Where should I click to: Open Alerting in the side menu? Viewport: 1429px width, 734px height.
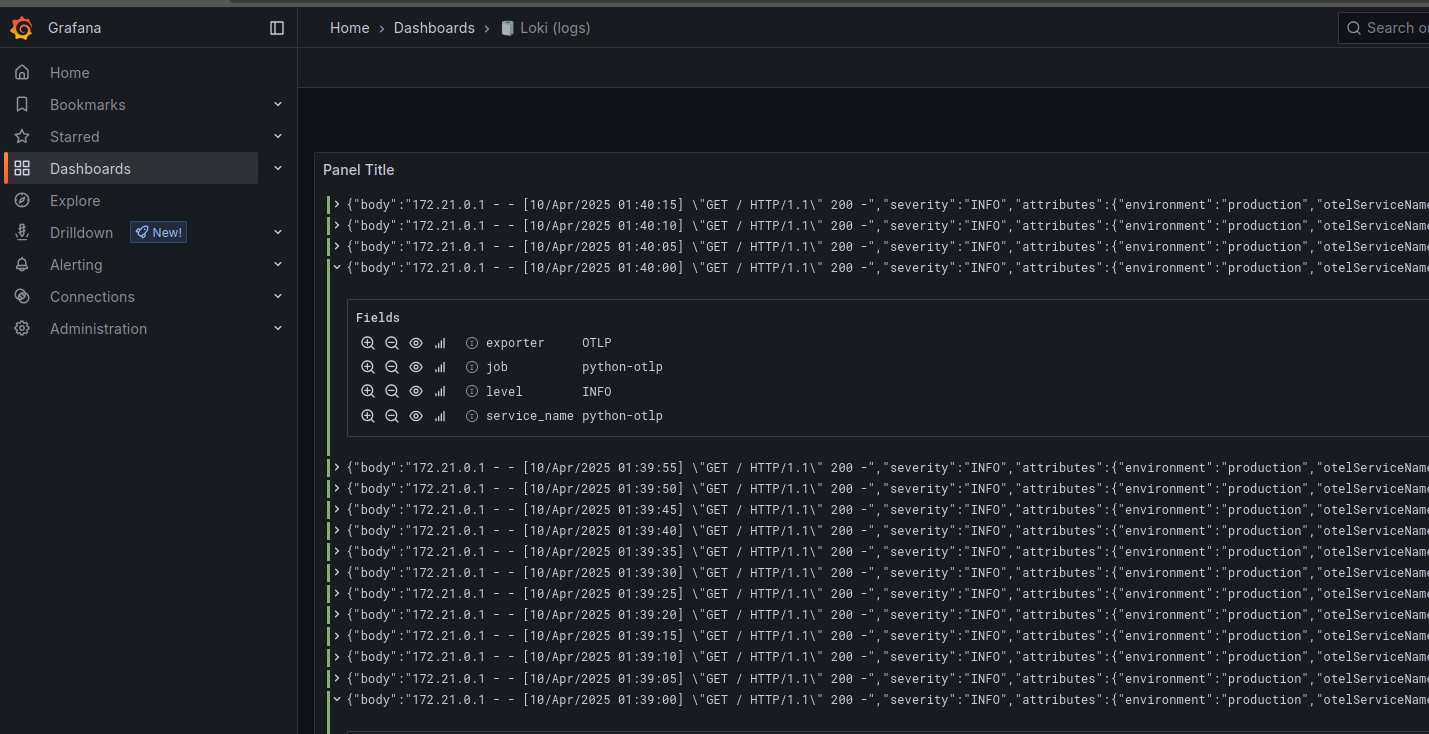[76, 265]
